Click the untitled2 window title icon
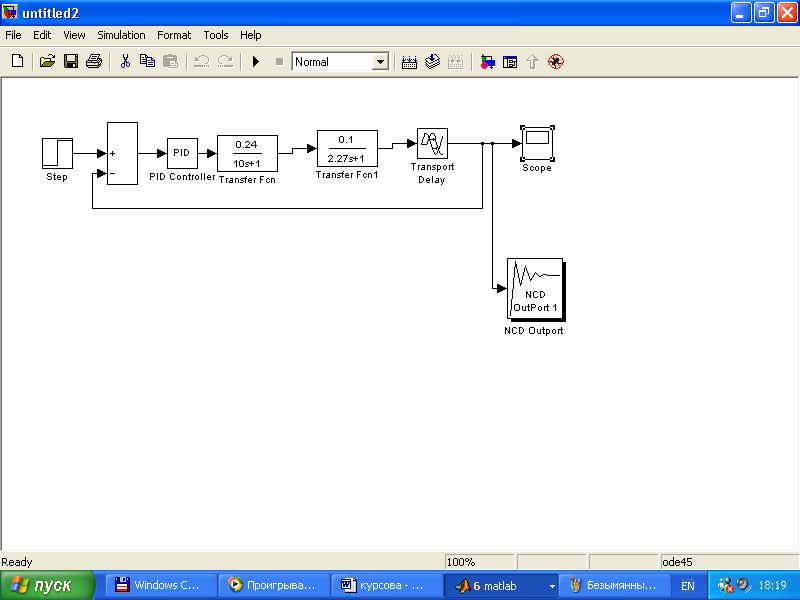 pyautogui.click(x=10, y=12)
